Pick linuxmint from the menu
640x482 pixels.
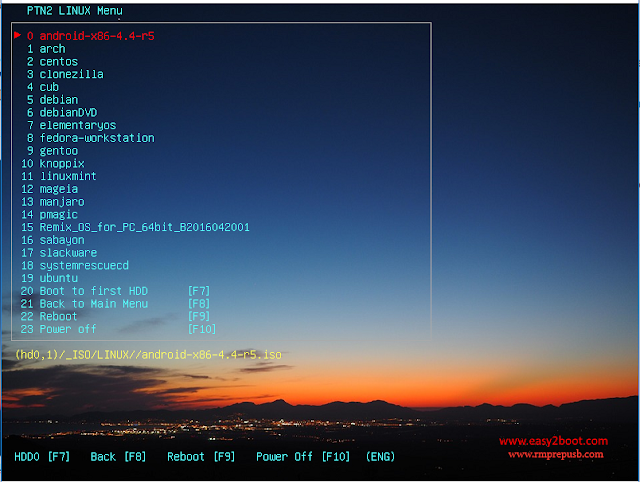point(59,176)
